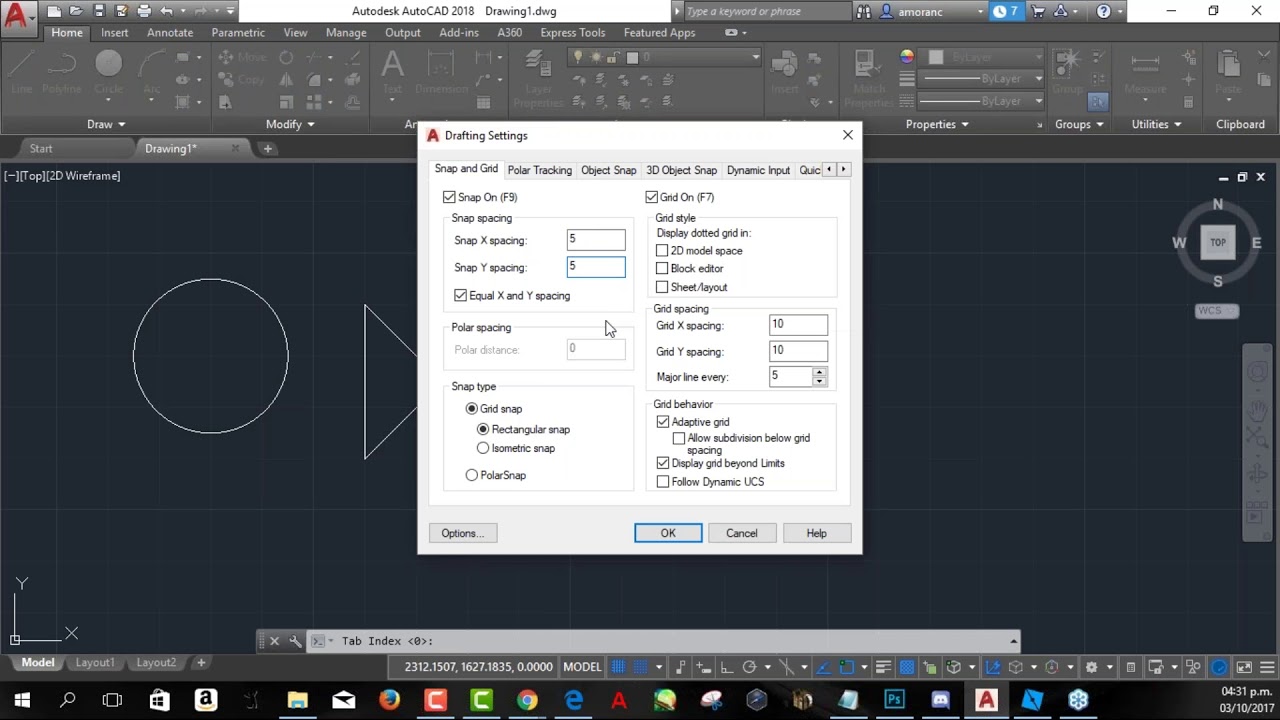1280x720 pixels.
Task: Click the isolate objects icon in status bar
Action: click(1192, 667)
